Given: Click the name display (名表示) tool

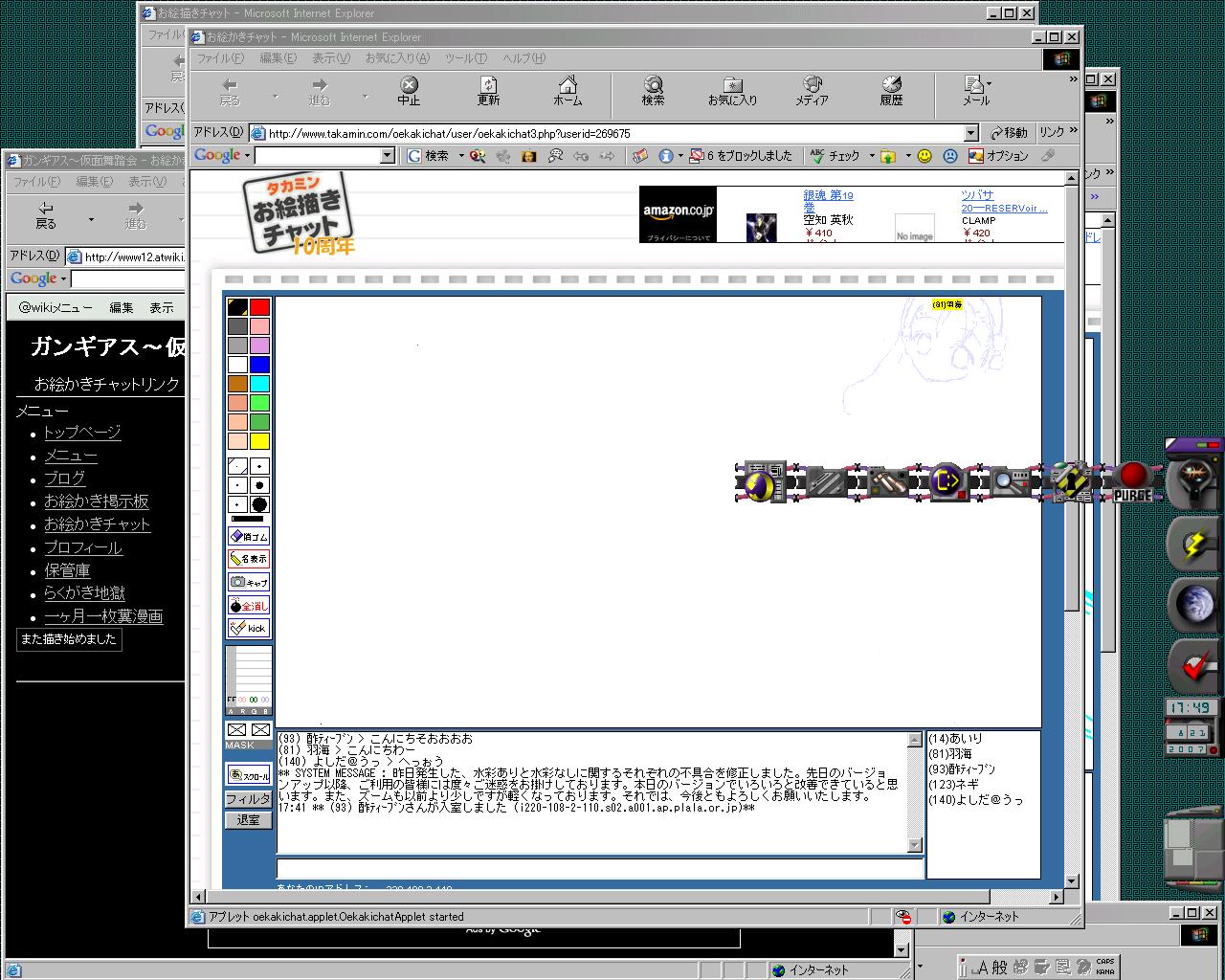Looking at the screenshot, I should pyautogui.click(x=249, y=559).
